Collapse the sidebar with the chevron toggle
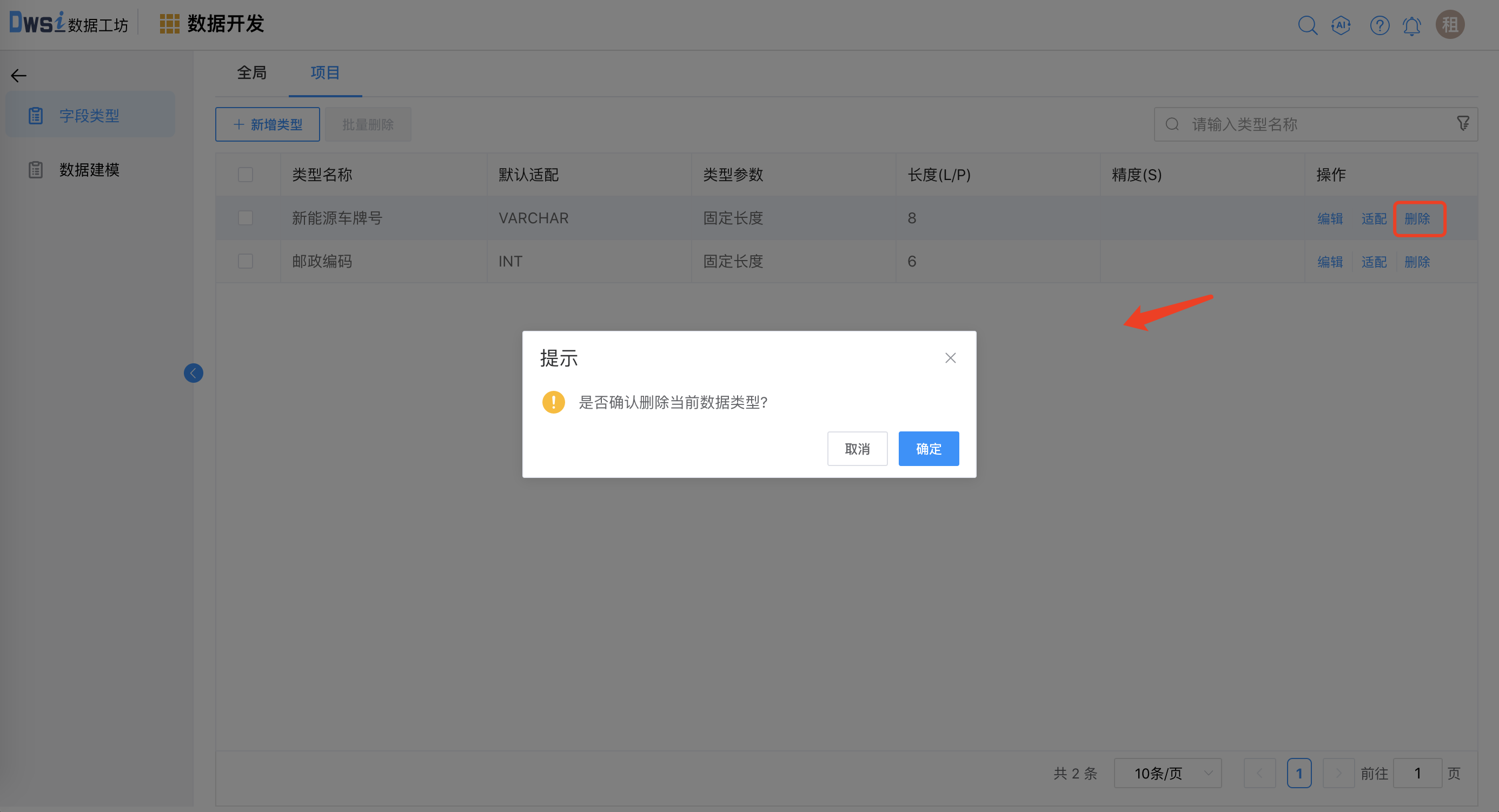 194,373
